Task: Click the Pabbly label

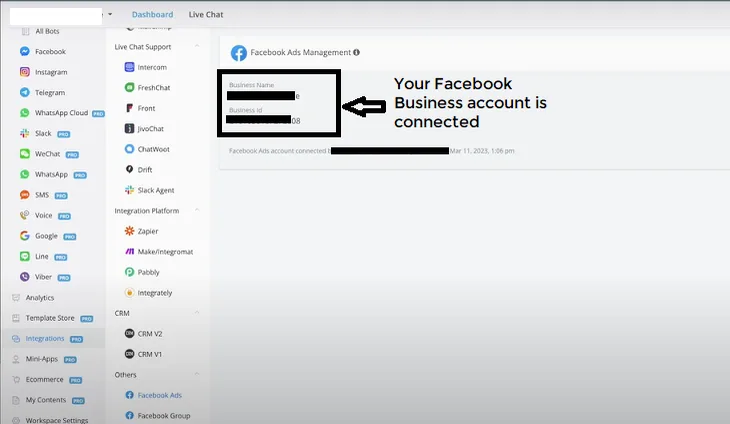Action: pyautogui.click(x=149, y=272)
